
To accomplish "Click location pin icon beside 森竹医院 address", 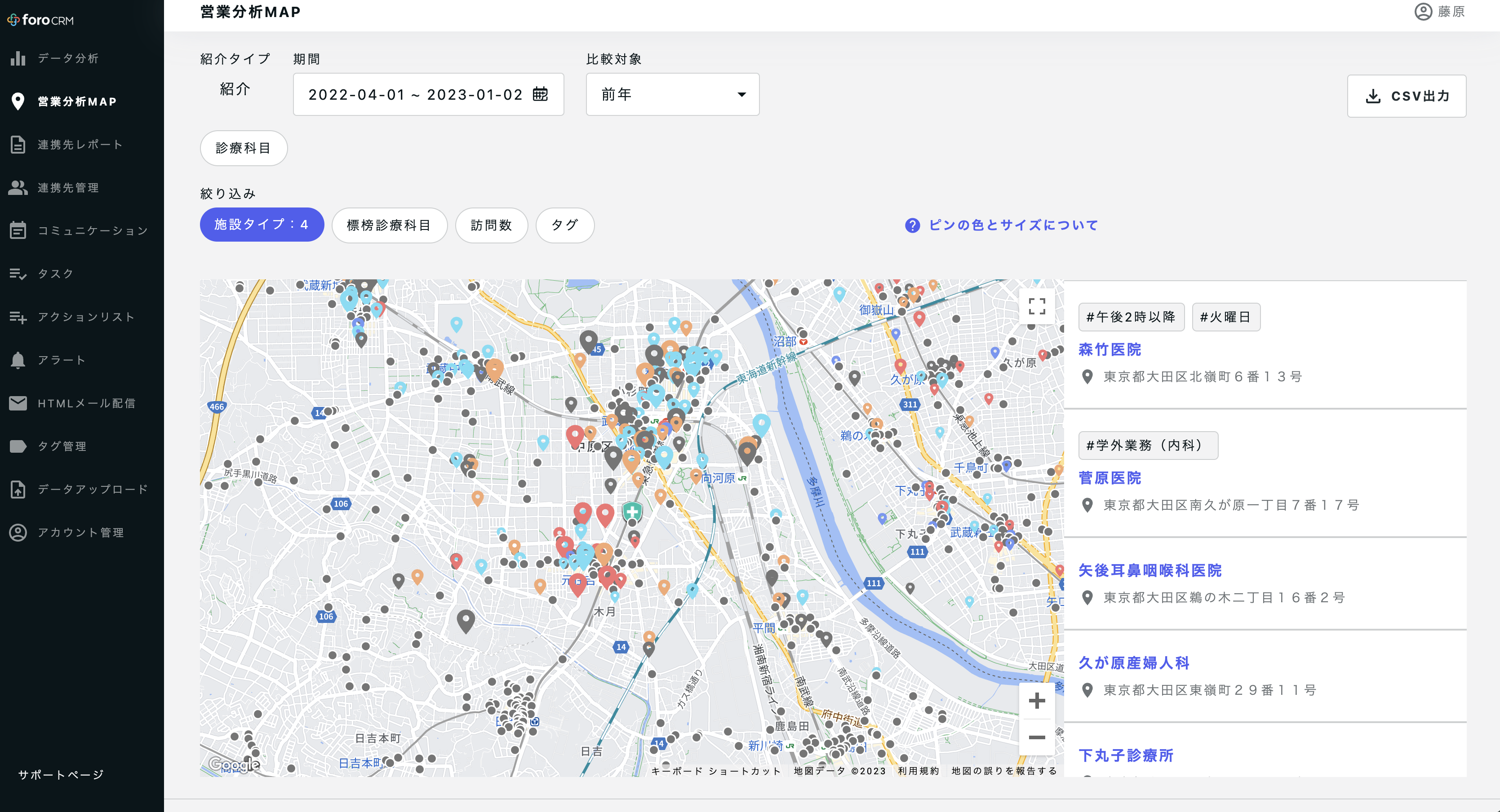I will (1087, 377).
